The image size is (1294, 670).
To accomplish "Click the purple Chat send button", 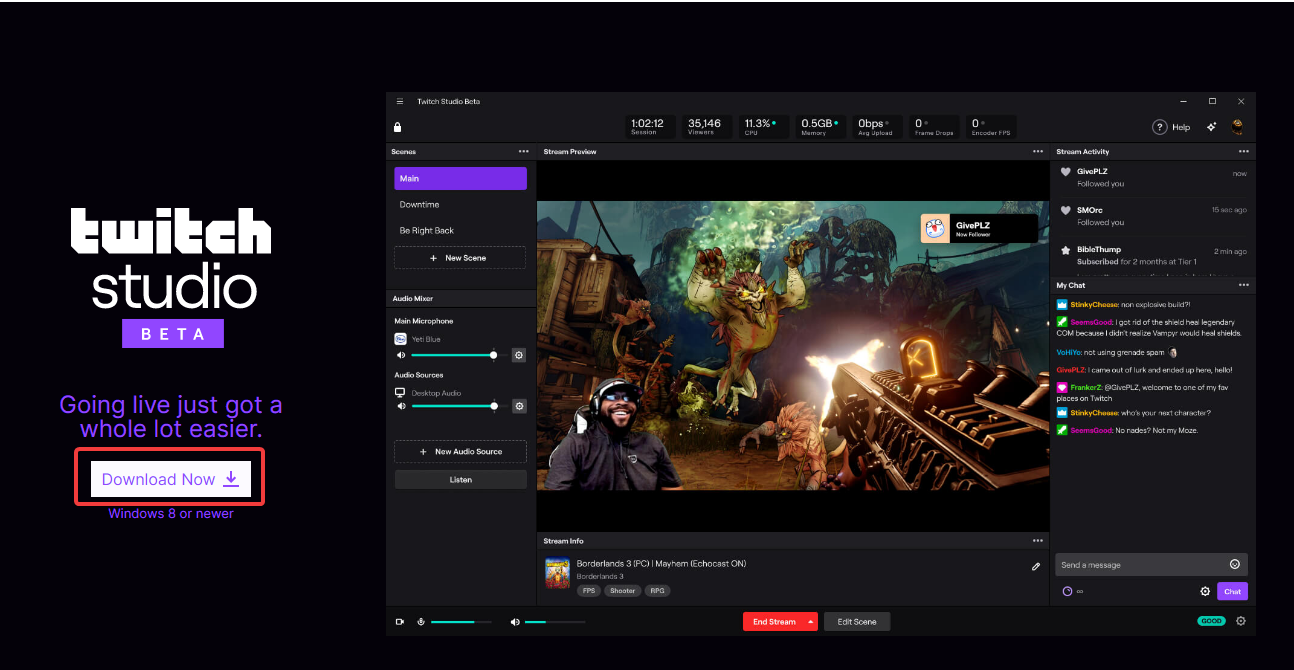I will click(1232, 591).
